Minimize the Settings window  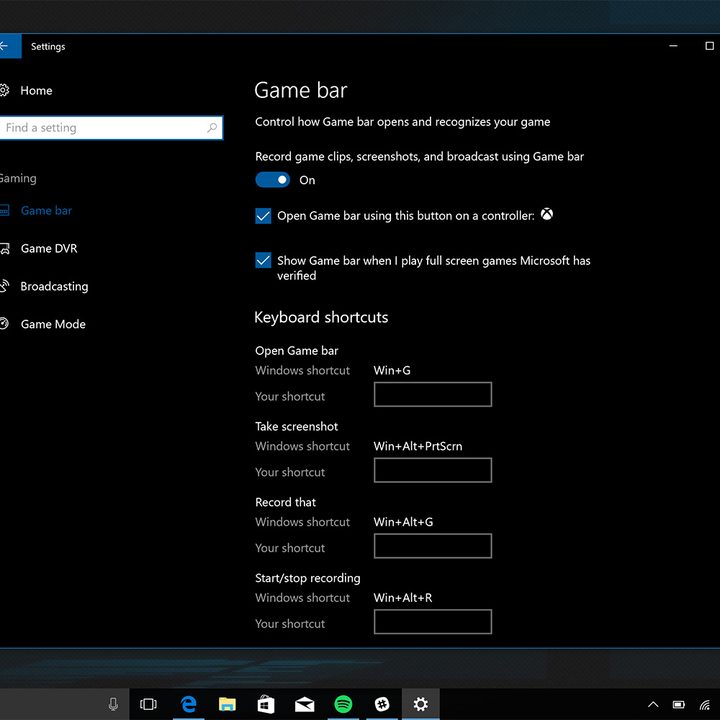pyautogui.click(x=673, y=46)
